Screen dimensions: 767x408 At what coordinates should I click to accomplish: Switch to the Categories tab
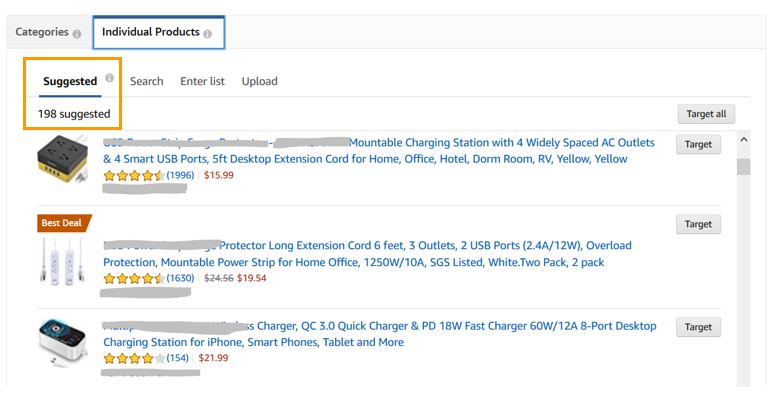click(x=41, y=32)
